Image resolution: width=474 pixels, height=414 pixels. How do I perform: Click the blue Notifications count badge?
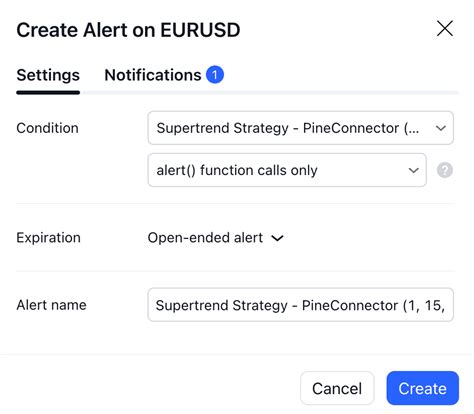click(x=215, y=75)
